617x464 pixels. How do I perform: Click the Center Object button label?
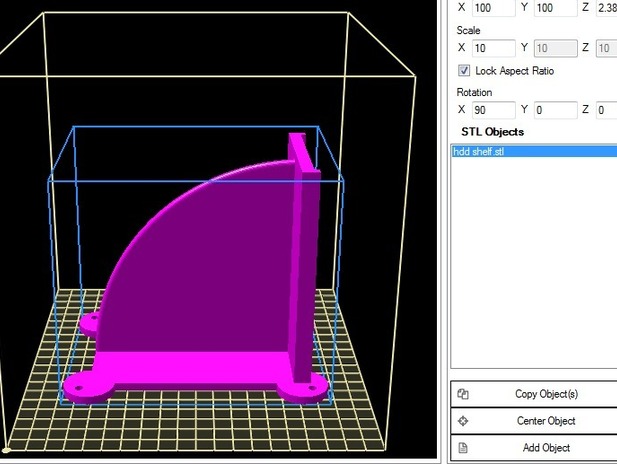tap(546, 421)
